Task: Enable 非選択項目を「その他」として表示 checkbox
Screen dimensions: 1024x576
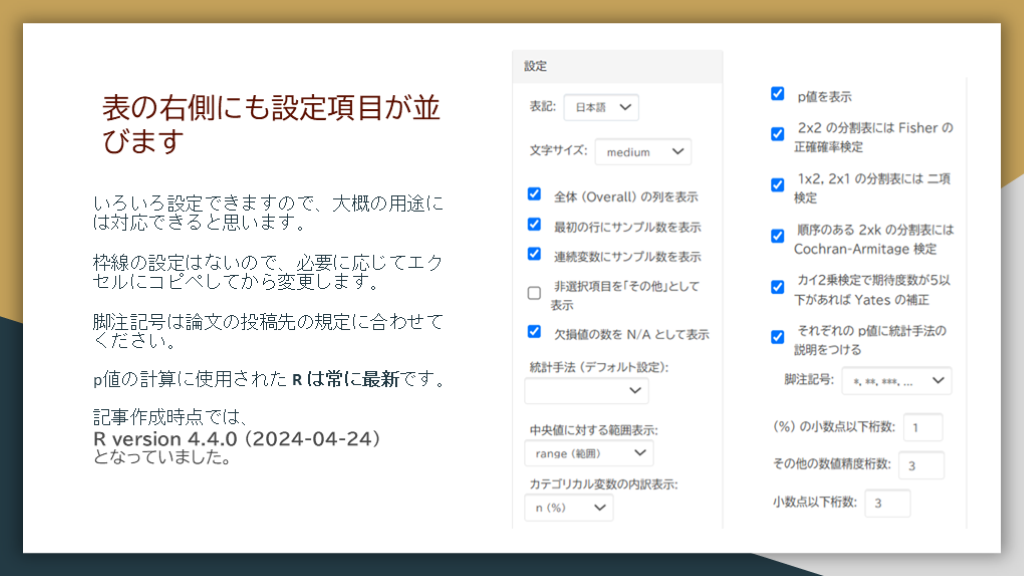Action: point(534,293)
